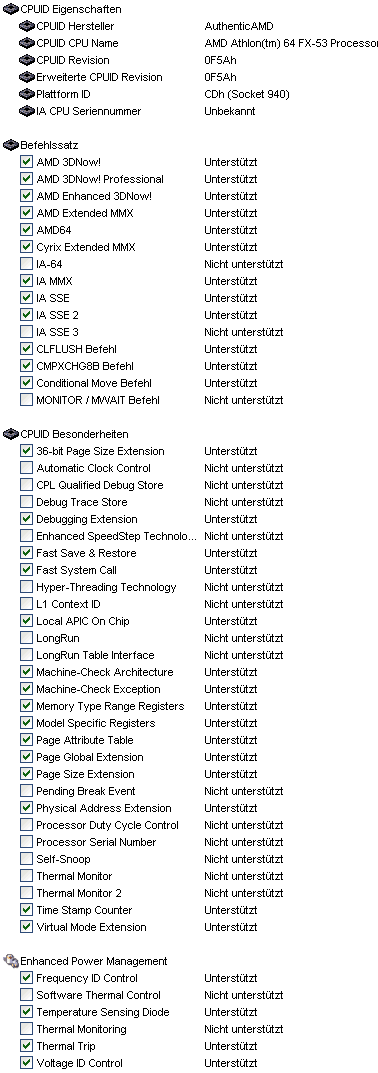Click the AuthenticAMD value text
The width and height of the screenshot is (378, 1073).
tap(238, 27)
